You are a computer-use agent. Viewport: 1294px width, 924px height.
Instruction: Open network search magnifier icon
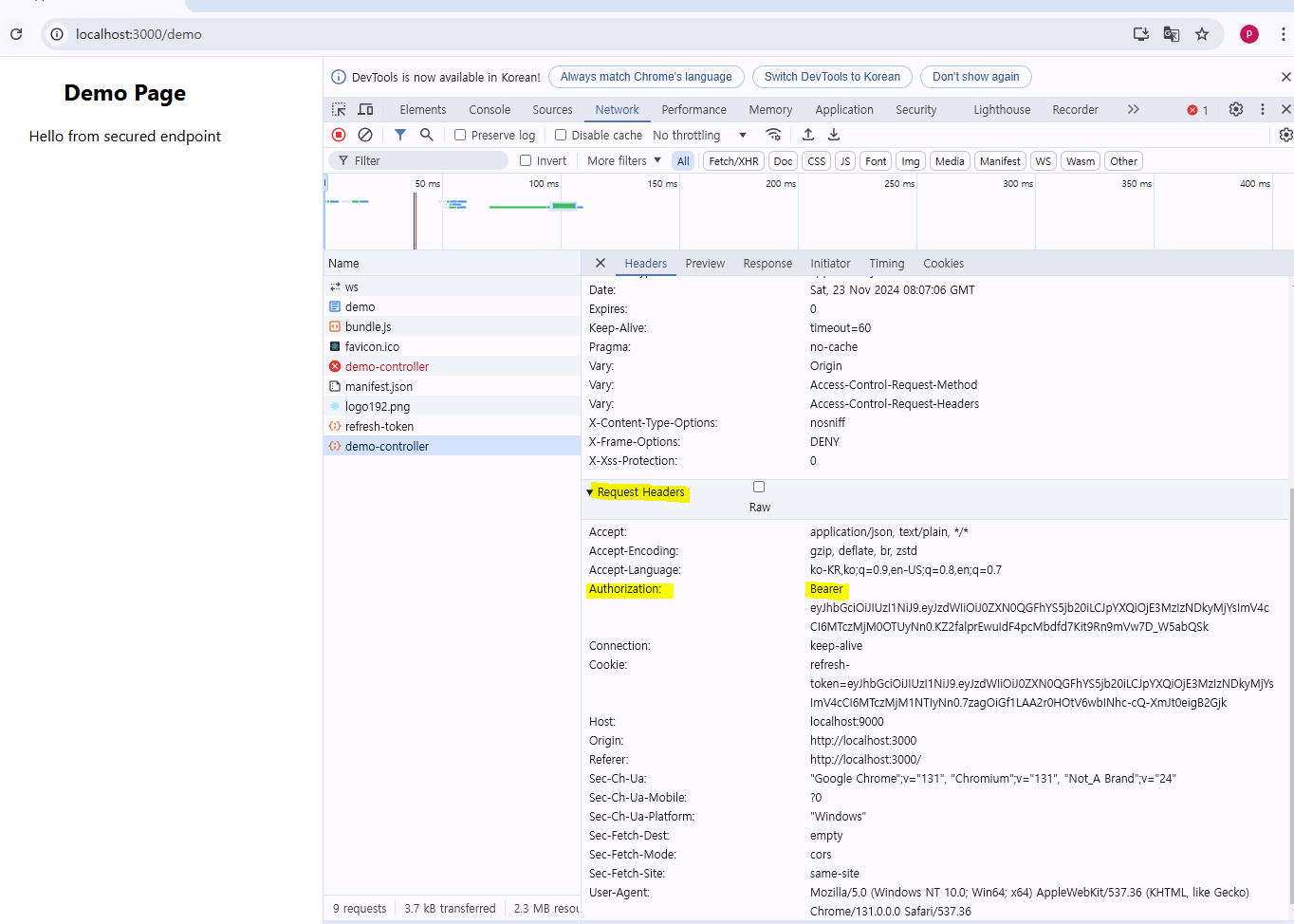tap(427, 135)
